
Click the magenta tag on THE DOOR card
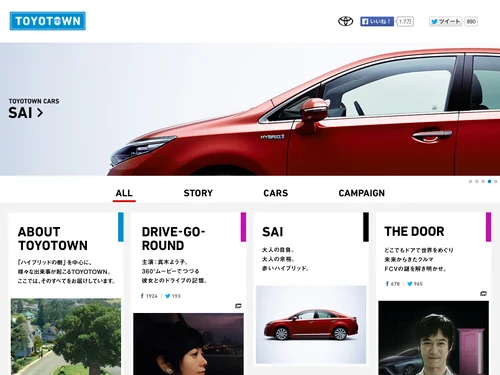pyautogui.click(x=488, y=227)
